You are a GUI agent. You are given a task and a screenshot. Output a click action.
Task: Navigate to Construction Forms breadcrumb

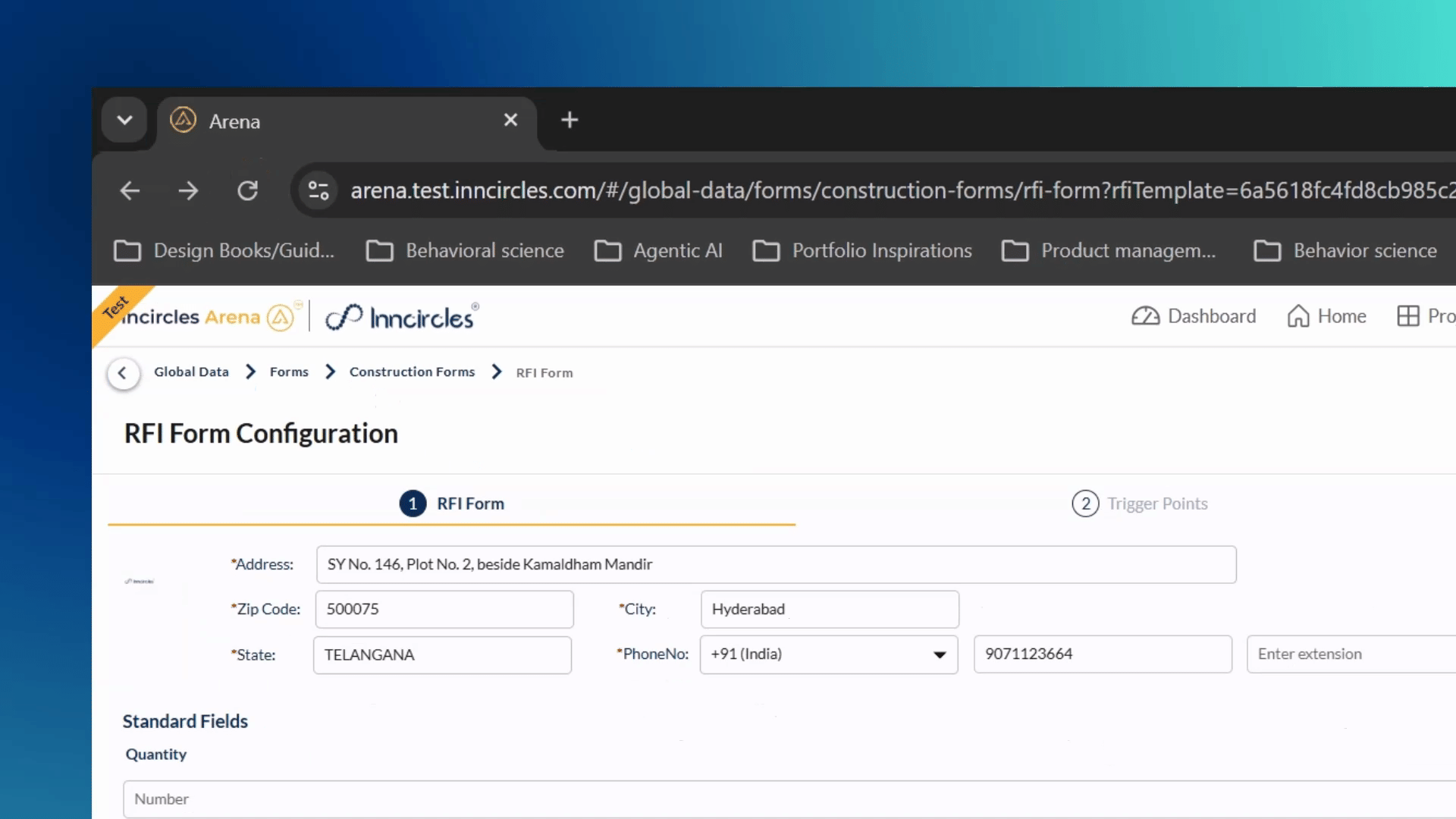tap(412, 372)
